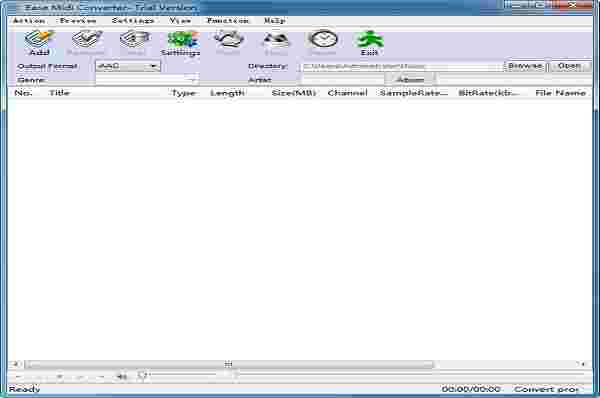Click into the Artist input field

click(342, 80)
